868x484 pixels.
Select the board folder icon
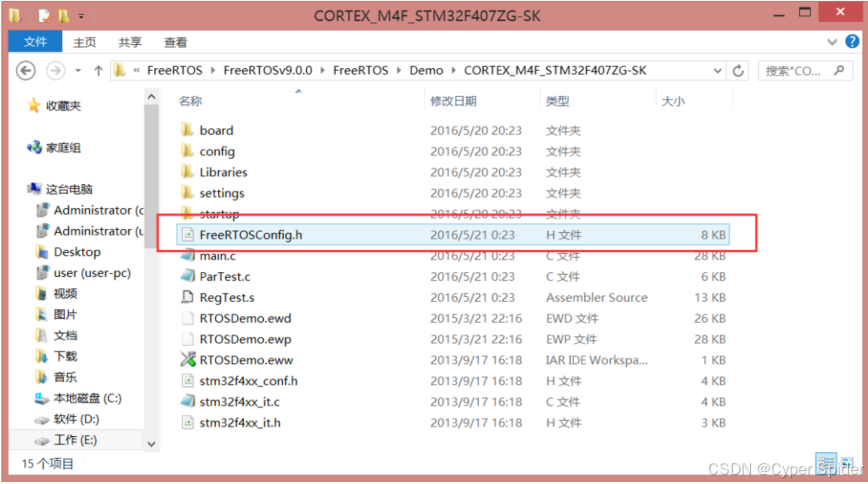pos(187,130)
